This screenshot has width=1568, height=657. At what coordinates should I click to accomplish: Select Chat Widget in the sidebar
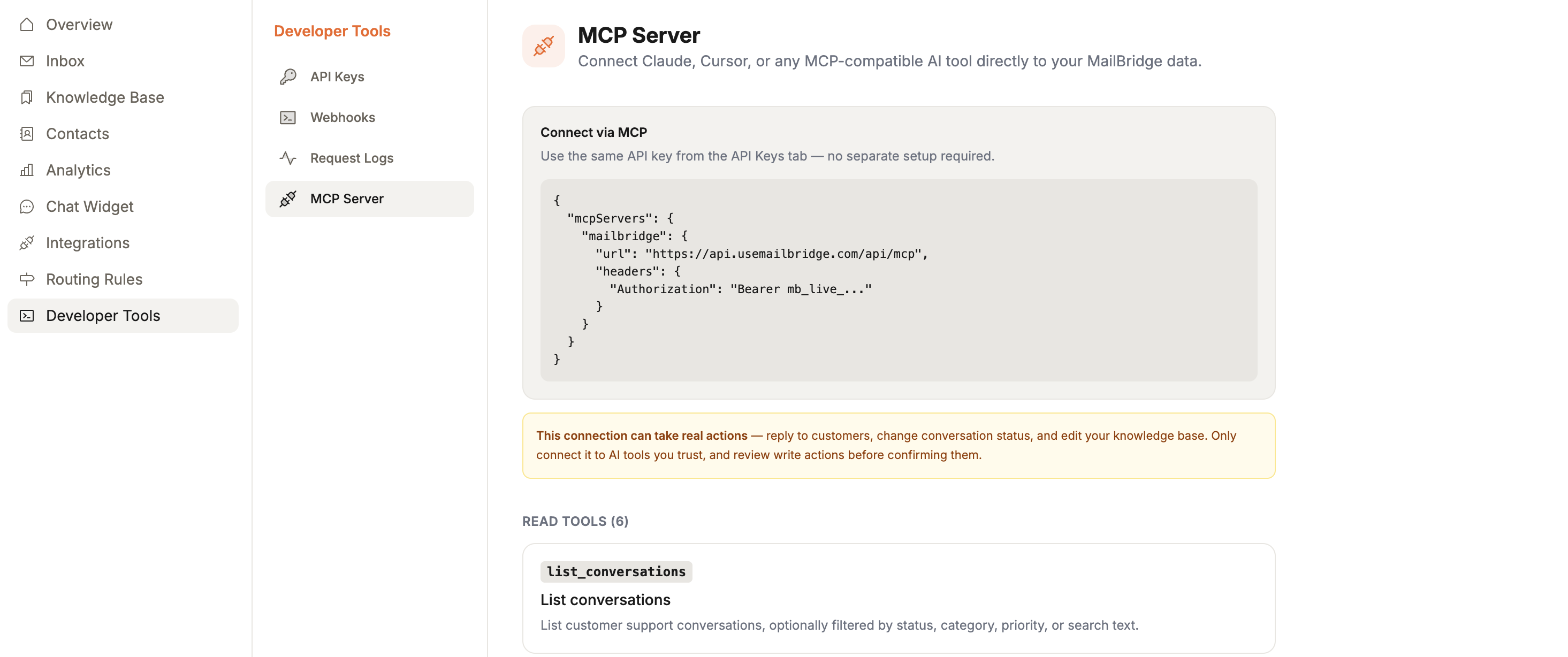123,207
